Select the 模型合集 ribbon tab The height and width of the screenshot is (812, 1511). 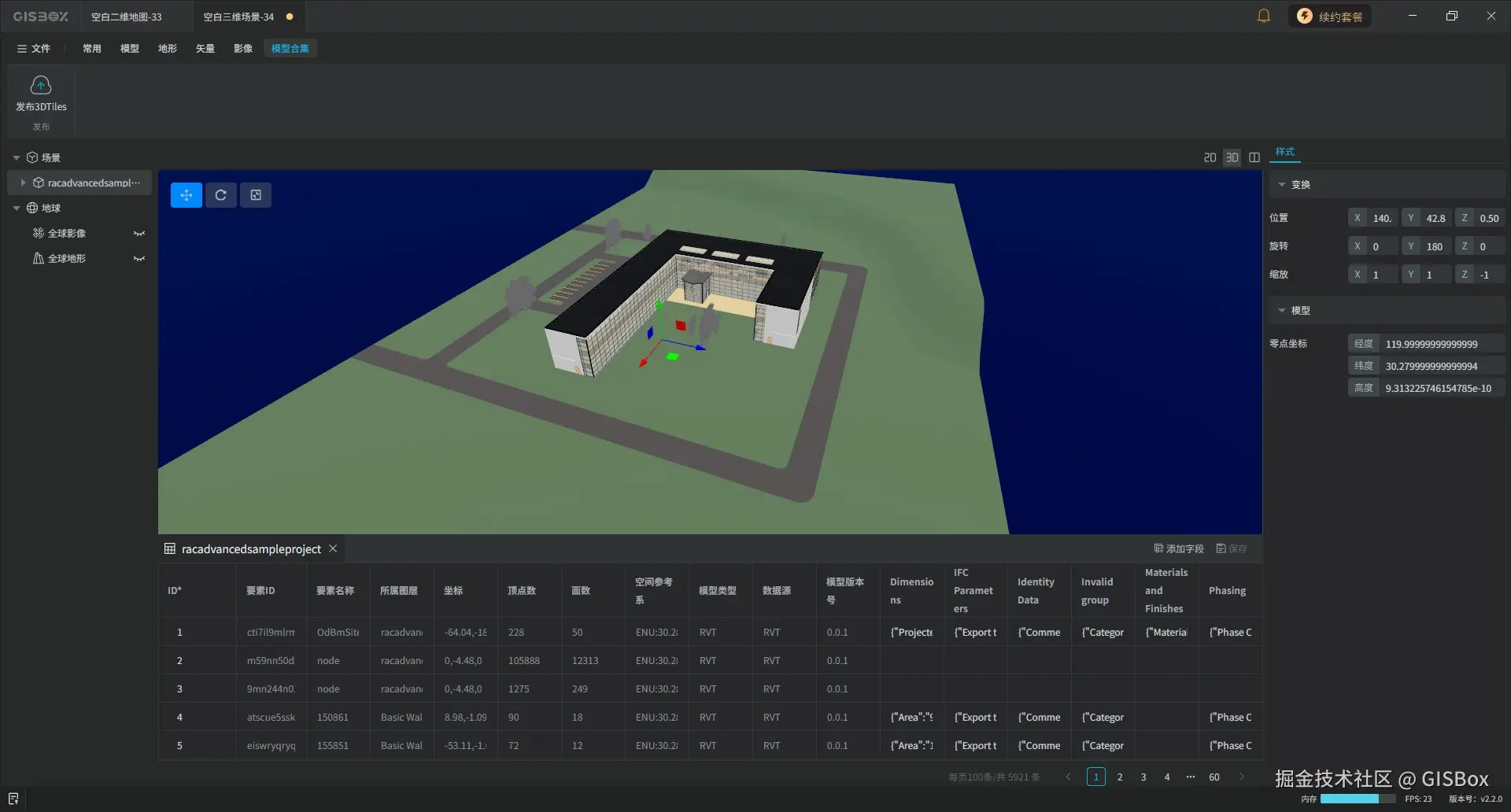tap(290, 49)
